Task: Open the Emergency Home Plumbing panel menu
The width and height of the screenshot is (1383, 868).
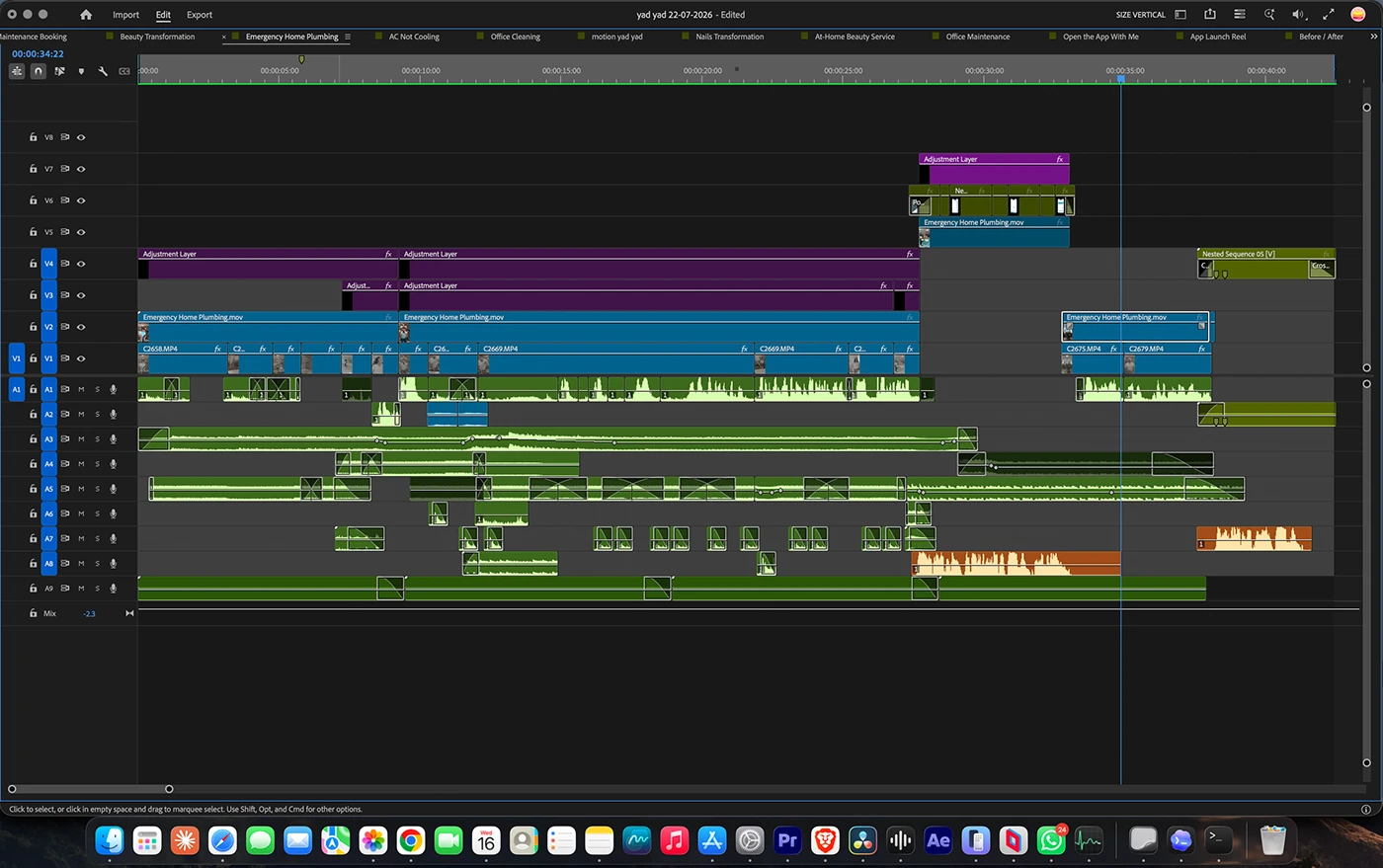Action: (348, 37)
